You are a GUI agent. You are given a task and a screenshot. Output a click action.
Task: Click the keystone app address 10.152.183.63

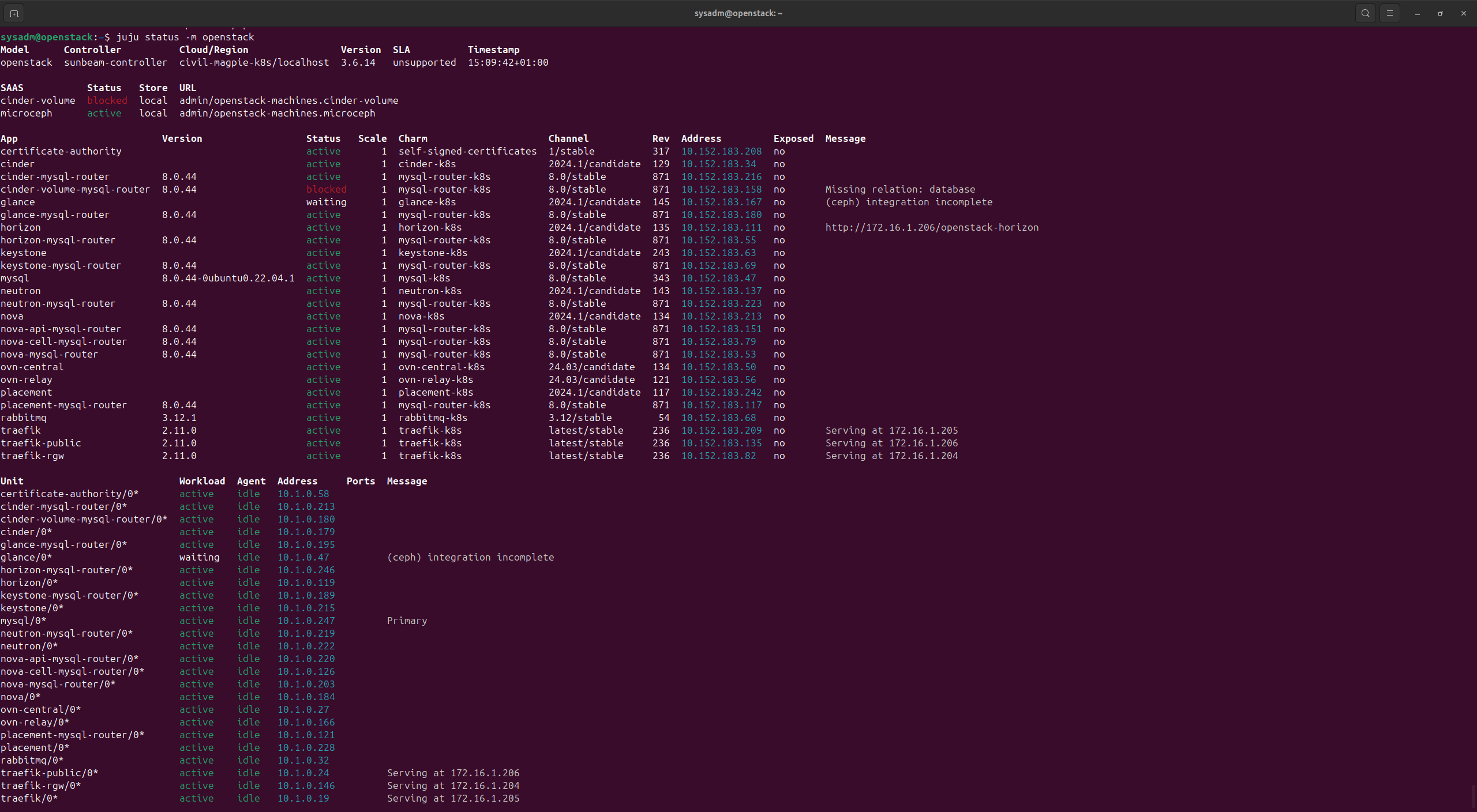tap(718, 253)
